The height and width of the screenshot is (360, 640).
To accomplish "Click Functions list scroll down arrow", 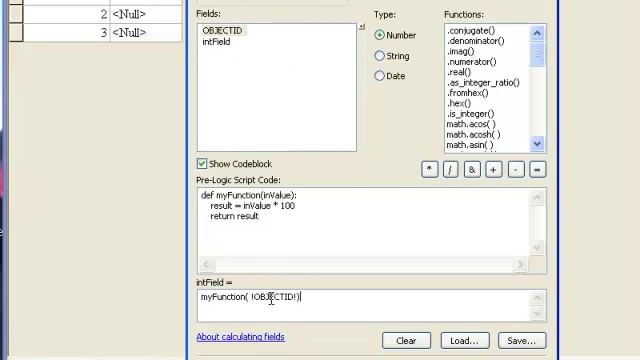I will [537, 144].
